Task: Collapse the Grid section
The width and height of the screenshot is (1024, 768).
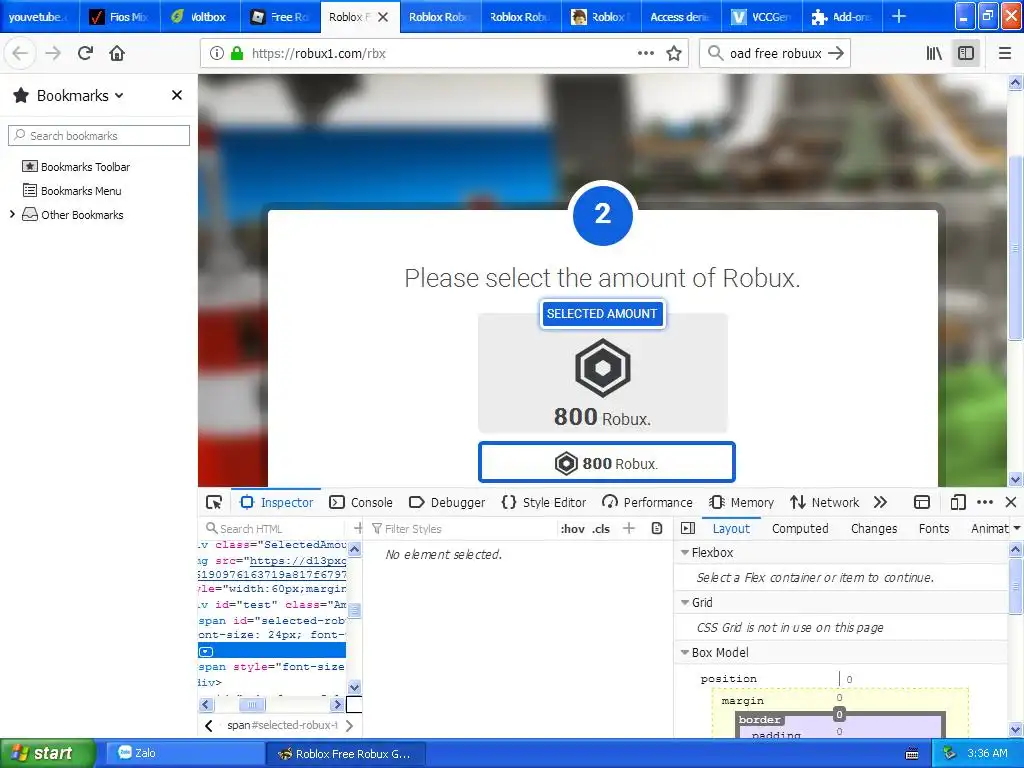Action: pos(685,602)
